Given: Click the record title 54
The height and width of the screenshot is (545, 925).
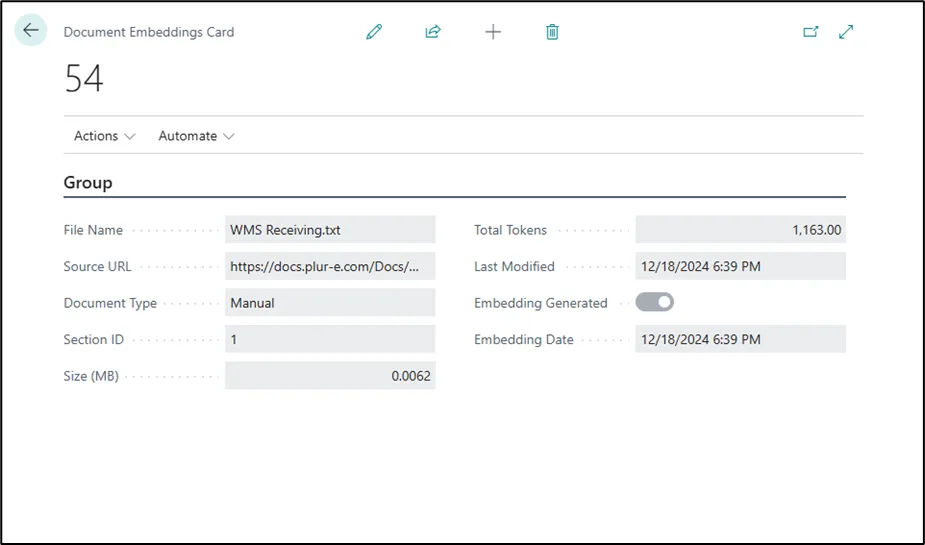Looking at the screenshot, I should pyautogui.click(x=84, y=78).
